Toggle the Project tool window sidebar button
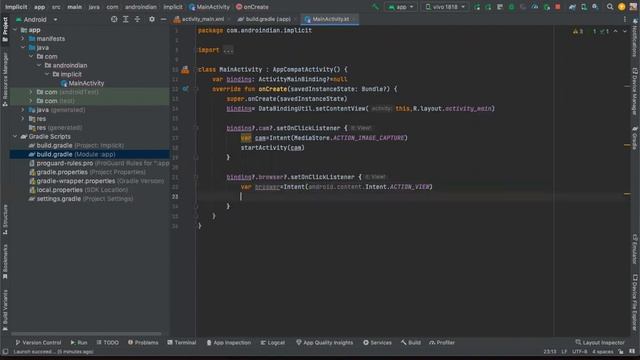The height and width of the screenshot is (360, 640). [5, 29]
